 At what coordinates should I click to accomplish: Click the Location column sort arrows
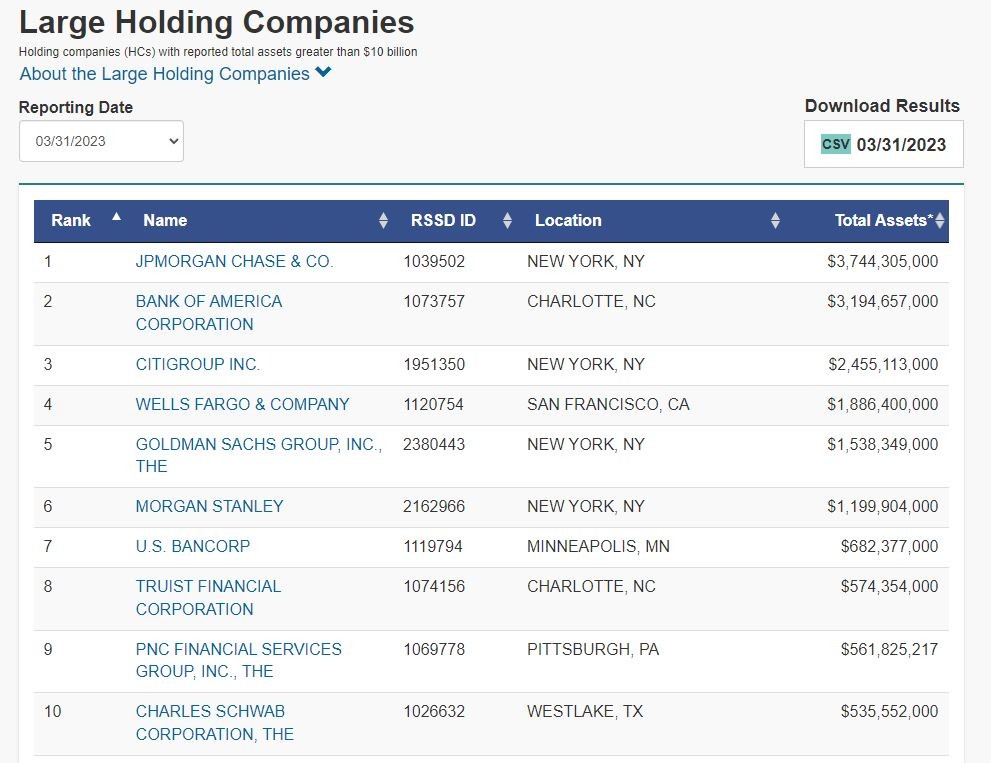(775, 221)
